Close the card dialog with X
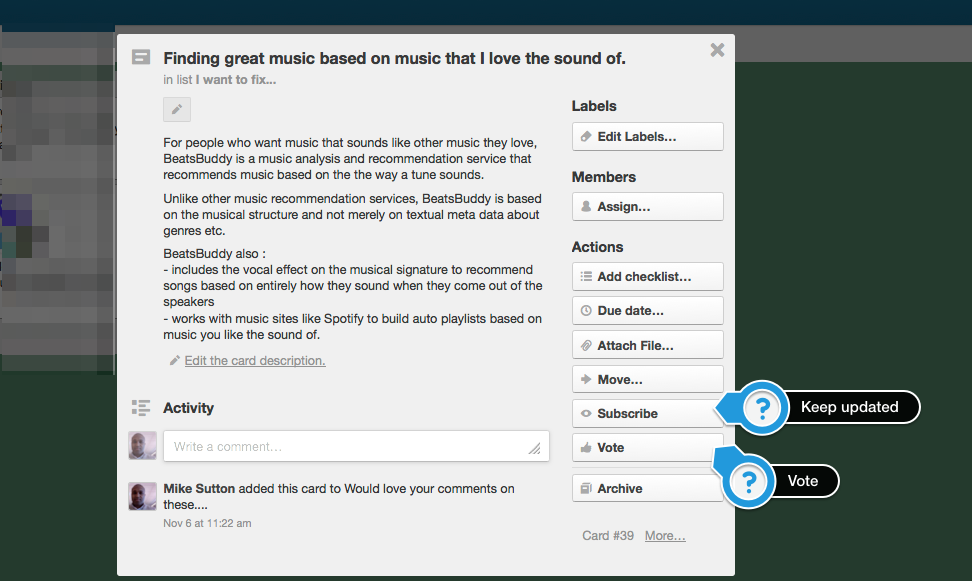This screenshot has width=972, height=581. (x=717, y=50)
